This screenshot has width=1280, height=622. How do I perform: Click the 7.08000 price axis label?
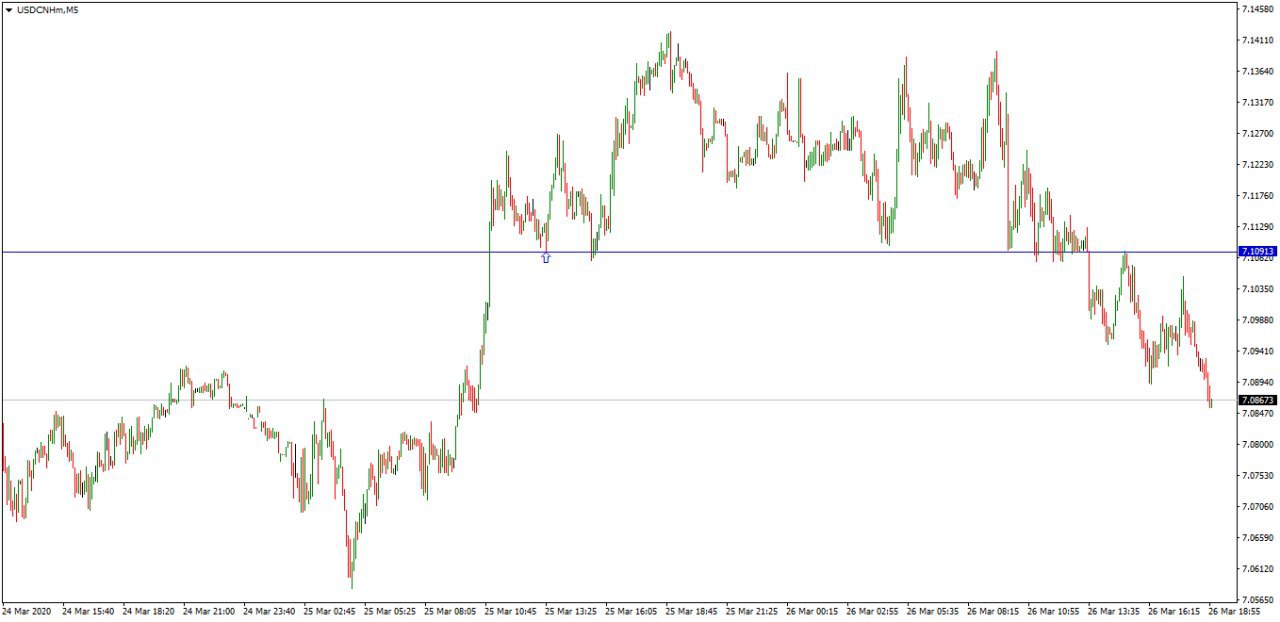(1258, 444)
